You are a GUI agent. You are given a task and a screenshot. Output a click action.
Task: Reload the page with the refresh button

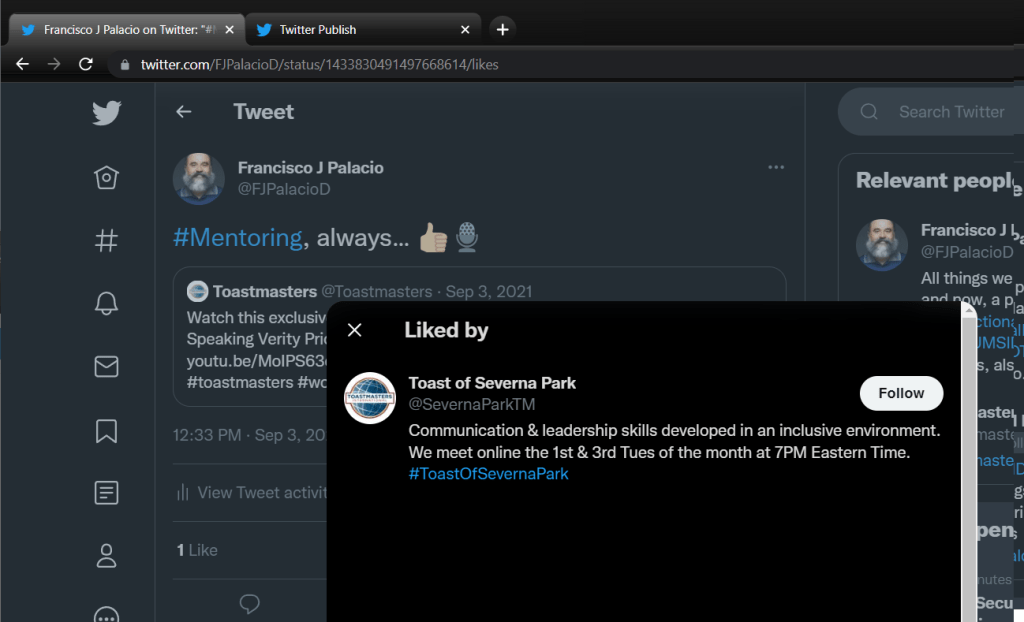[x=86, y=64]
